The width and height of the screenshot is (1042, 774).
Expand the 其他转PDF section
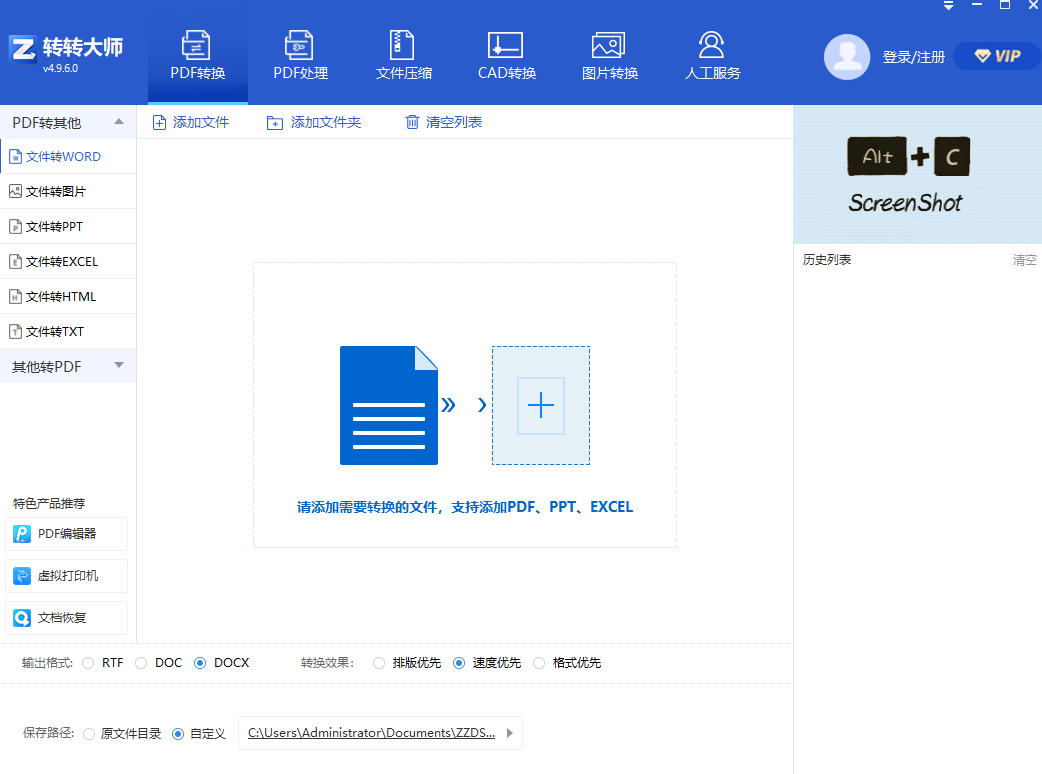coord(119,366)
